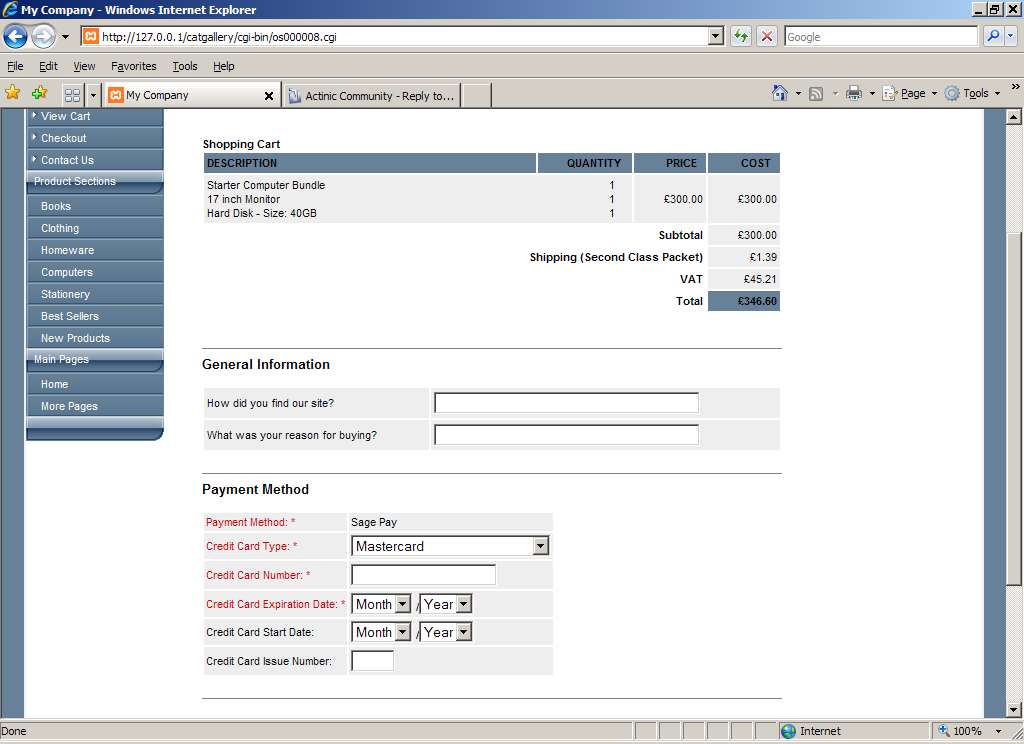
Task: Open the Favorites menu
Action: click(x=133, y=66)
